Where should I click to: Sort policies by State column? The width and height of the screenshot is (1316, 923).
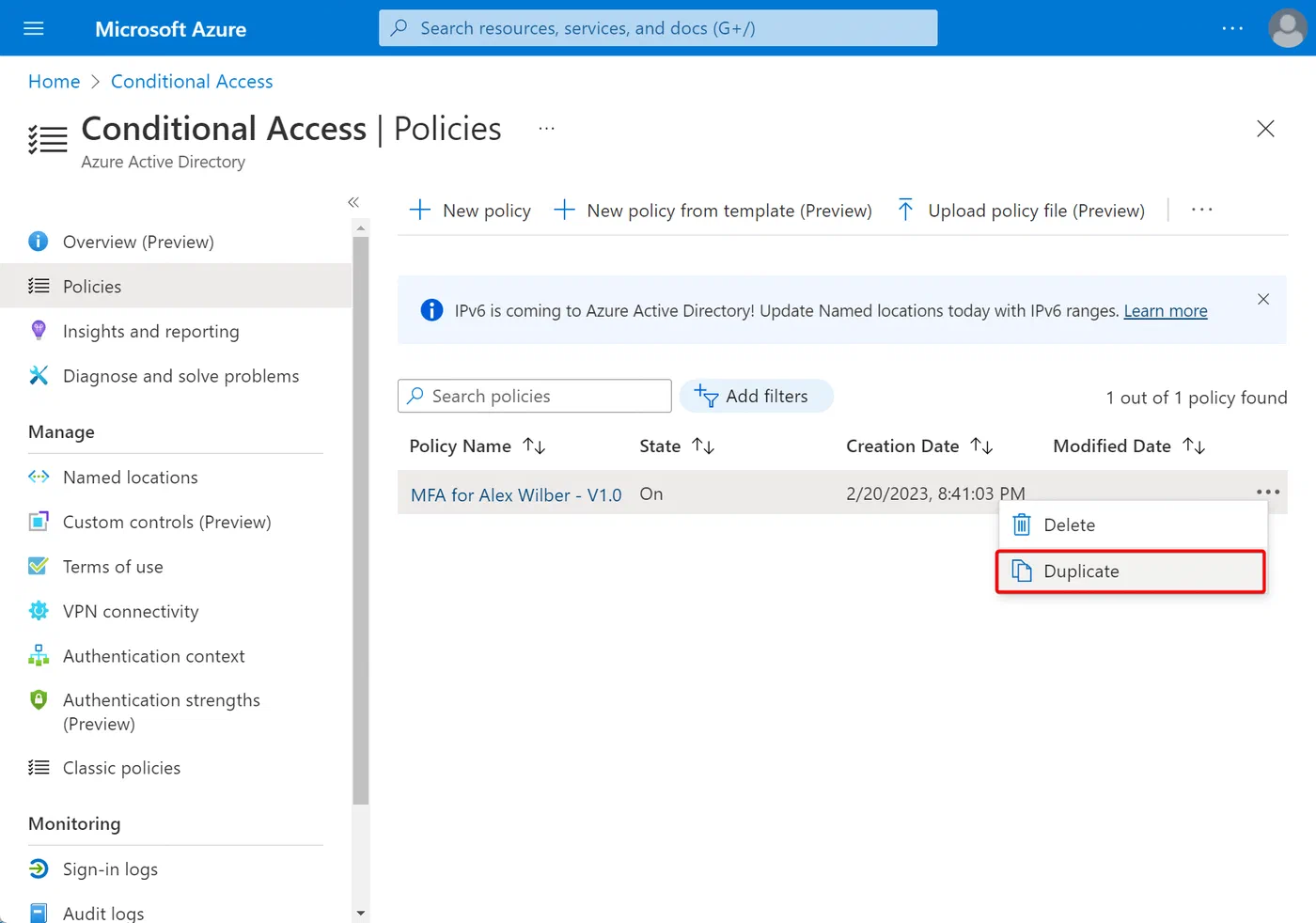(x=704, y=446)
